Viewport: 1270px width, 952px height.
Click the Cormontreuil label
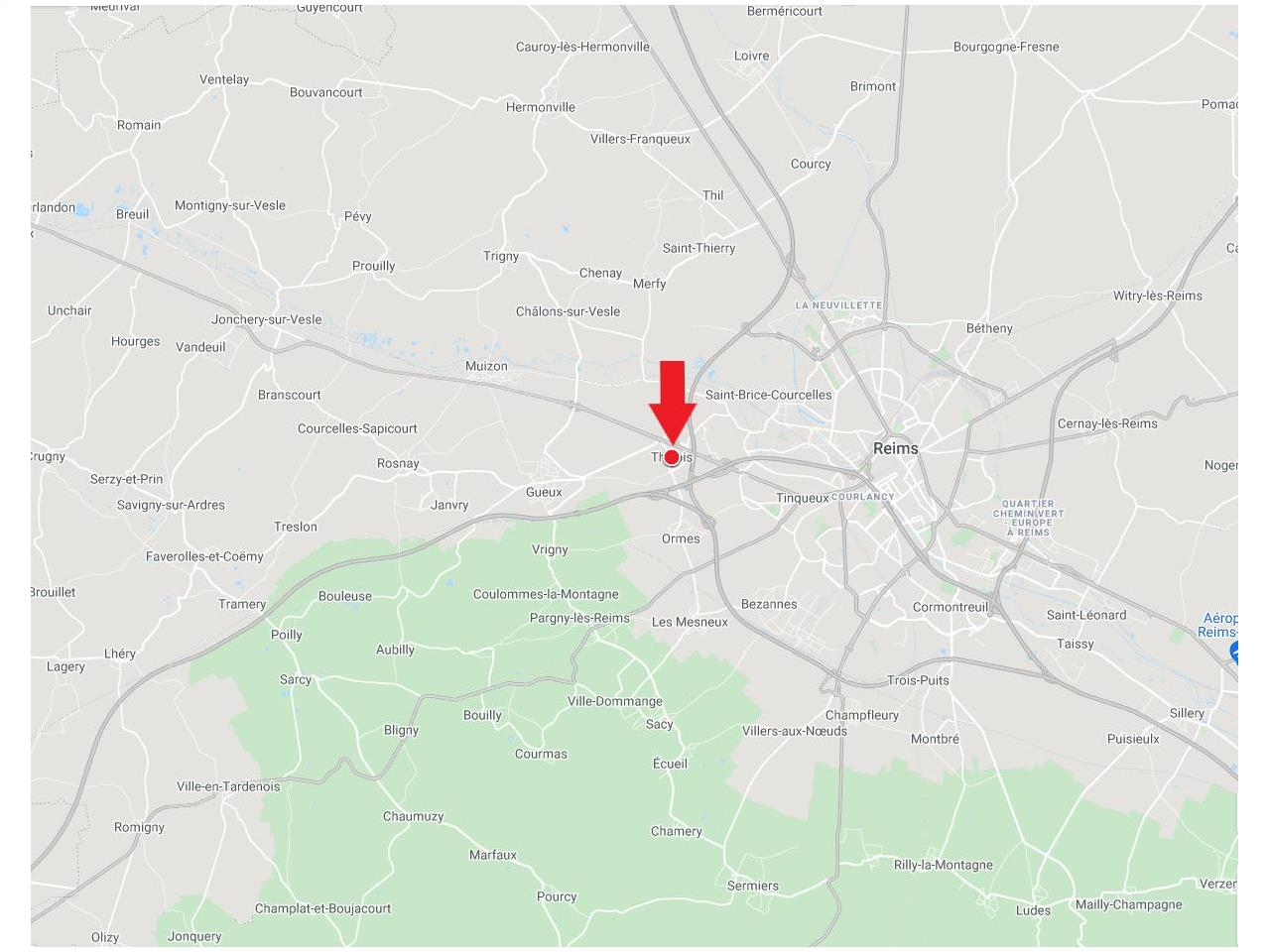coord(951,607)
